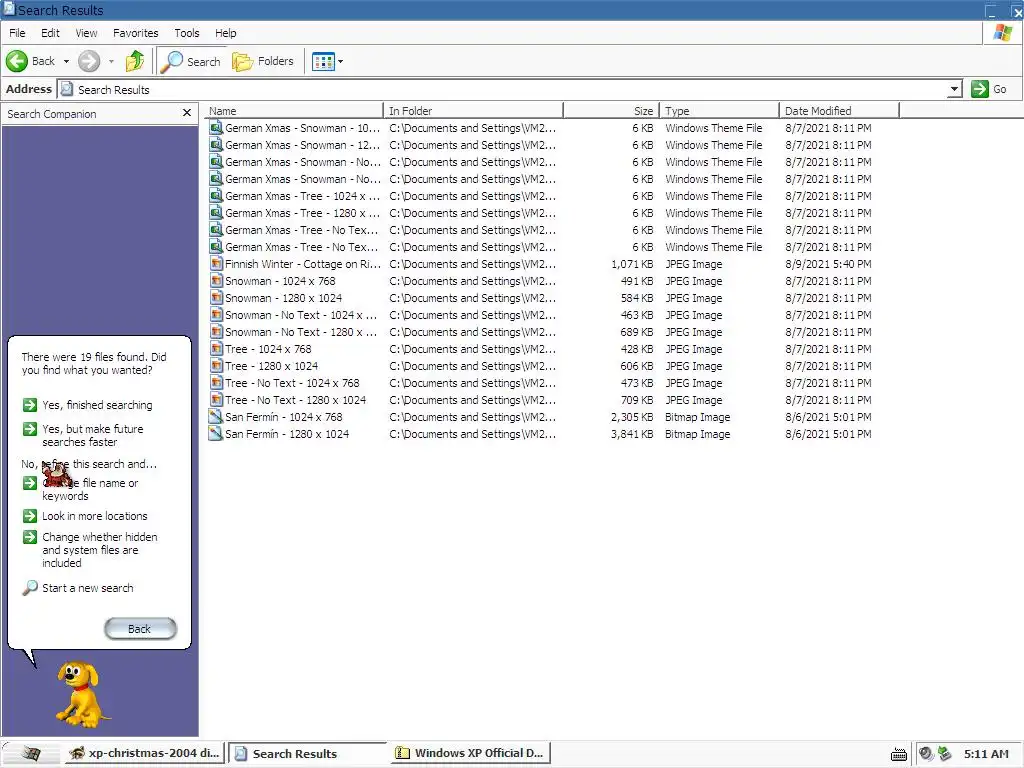Select theme file icon for German Xmas Snowman 10
This screenshot has height=768, width=1024.
tap(216, 128)
